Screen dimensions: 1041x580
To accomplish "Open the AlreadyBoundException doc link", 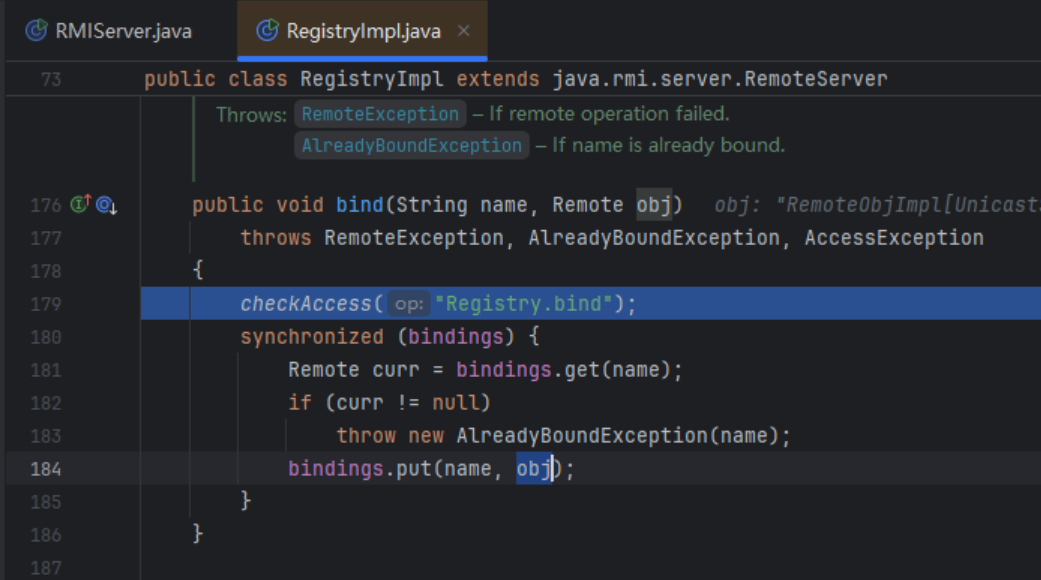I will click(x=411, y=146).
